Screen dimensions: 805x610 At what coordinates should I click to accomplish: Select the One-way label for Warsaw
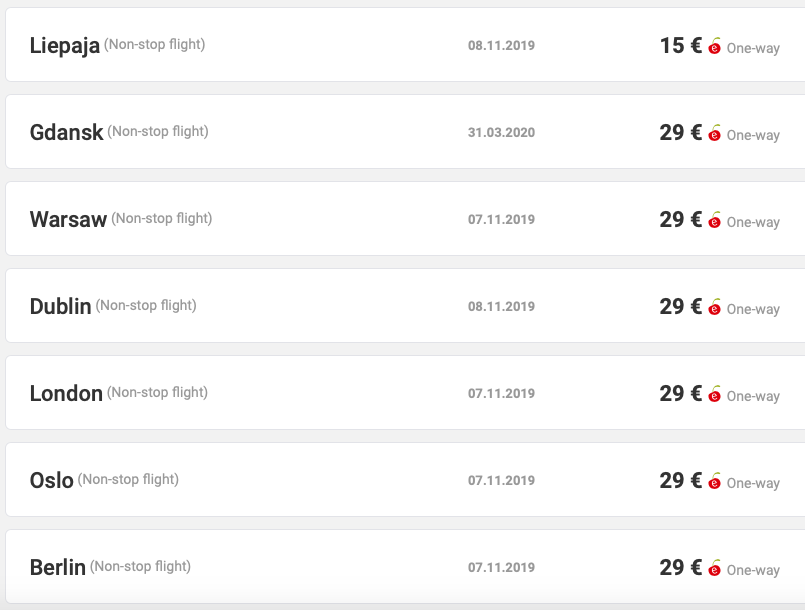click(x=753, y=222)
